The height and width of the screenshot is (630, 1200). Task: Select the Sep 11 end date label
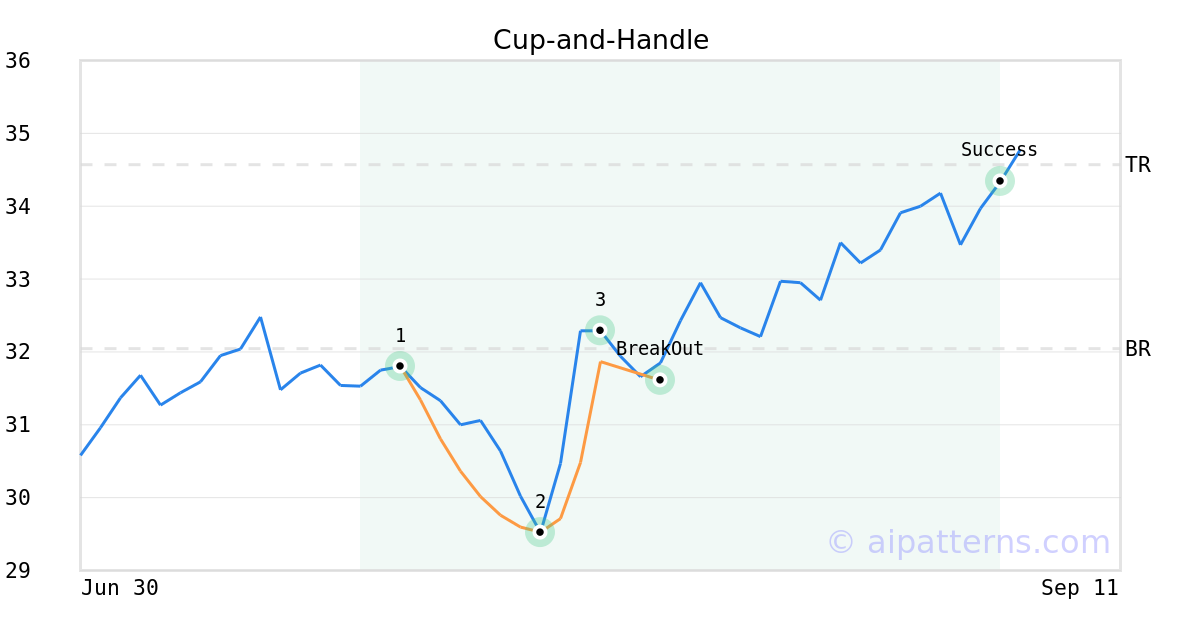coord(1079,588)
